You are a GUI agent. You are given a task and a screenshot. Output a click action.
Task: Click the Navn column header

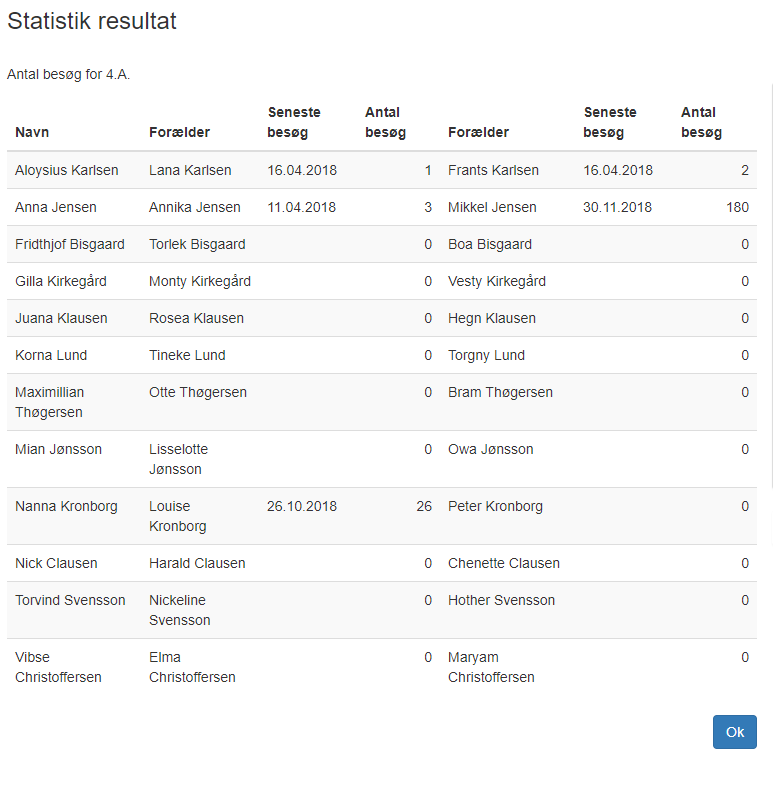pyautogui.click(x=32, y=132)
